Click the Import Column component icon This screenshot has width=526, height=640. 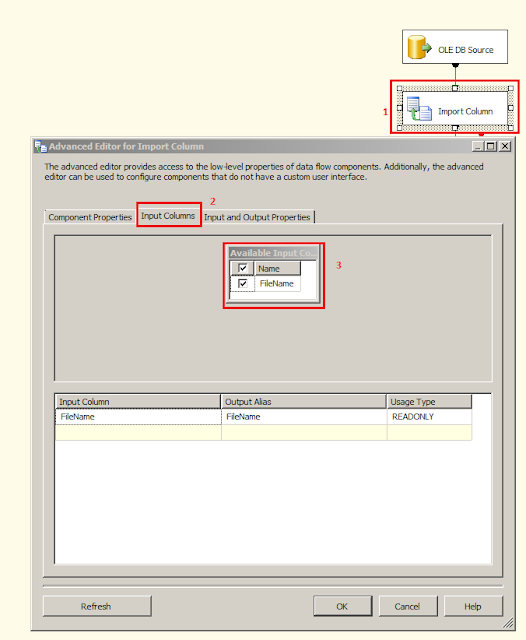click(x=419, y=109)
